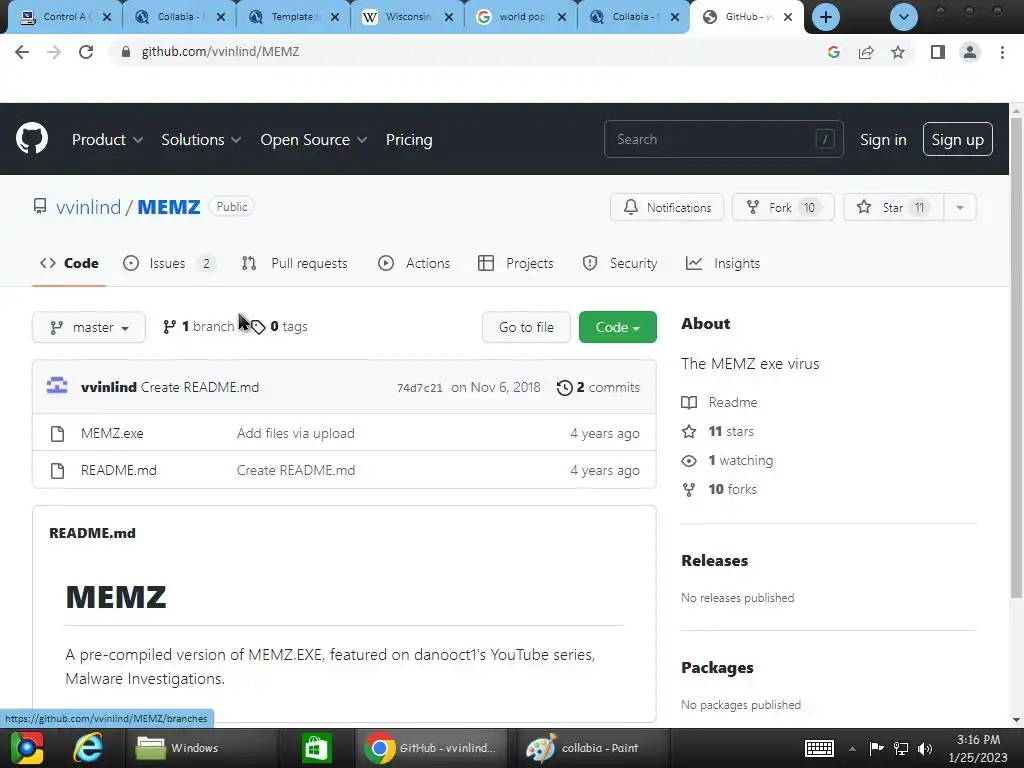Switch to the Security tab
Image resolution: width=1024 pixels, height=768 pixels.
point(619,263)
